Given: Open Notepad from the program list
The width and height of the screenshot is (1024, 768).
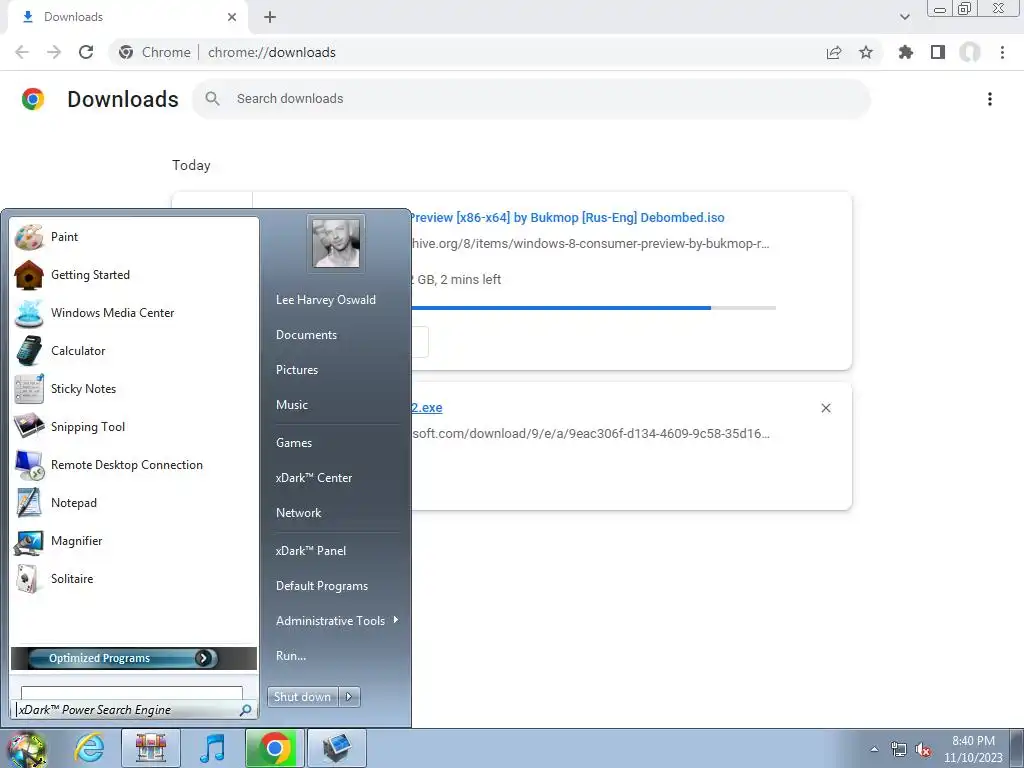Looking at the screenshot, I should [73, 503].
